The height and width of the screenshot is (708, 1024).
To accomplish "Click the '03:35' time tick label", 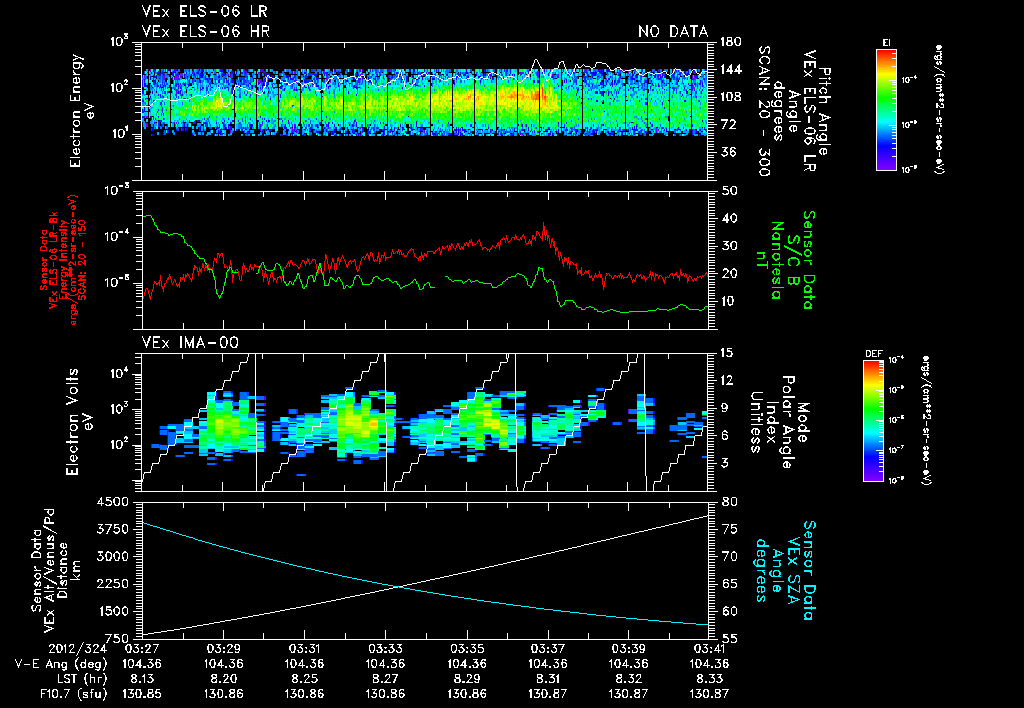I will [x=467, y=649].
